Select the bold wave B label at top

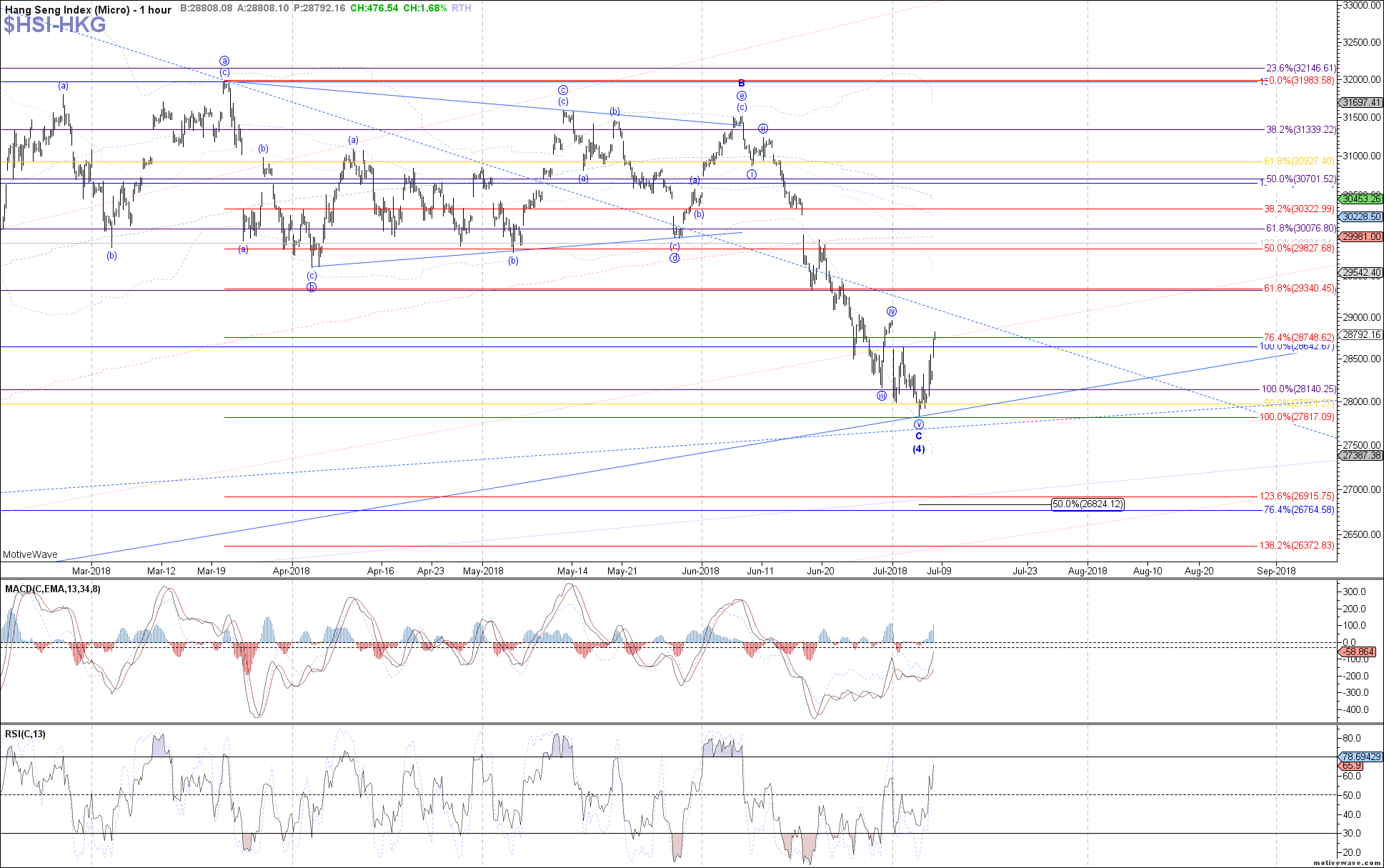(x=742, y=84)
